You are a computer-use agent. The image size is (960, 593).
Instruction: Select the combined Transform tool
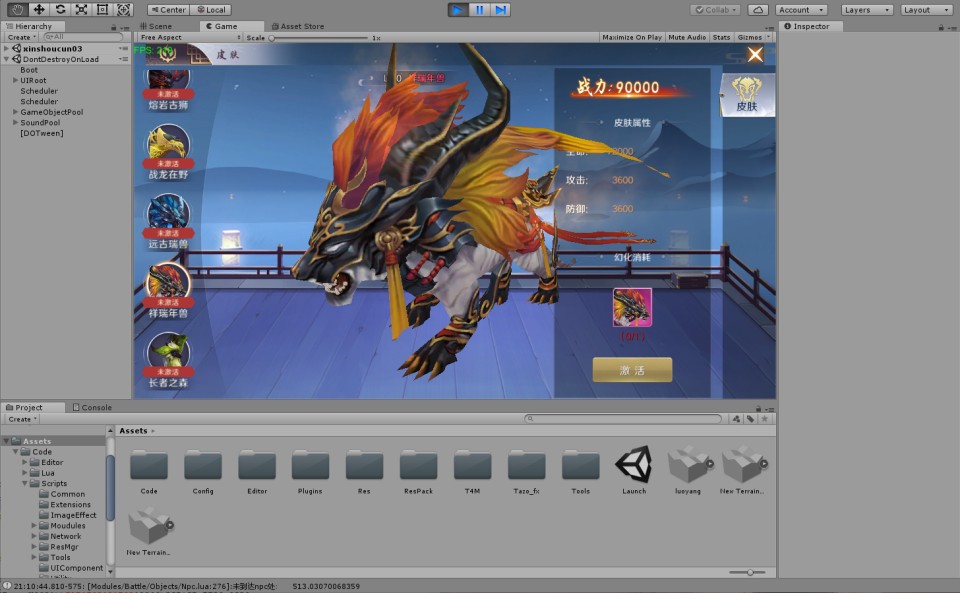(x=124, y=9)
